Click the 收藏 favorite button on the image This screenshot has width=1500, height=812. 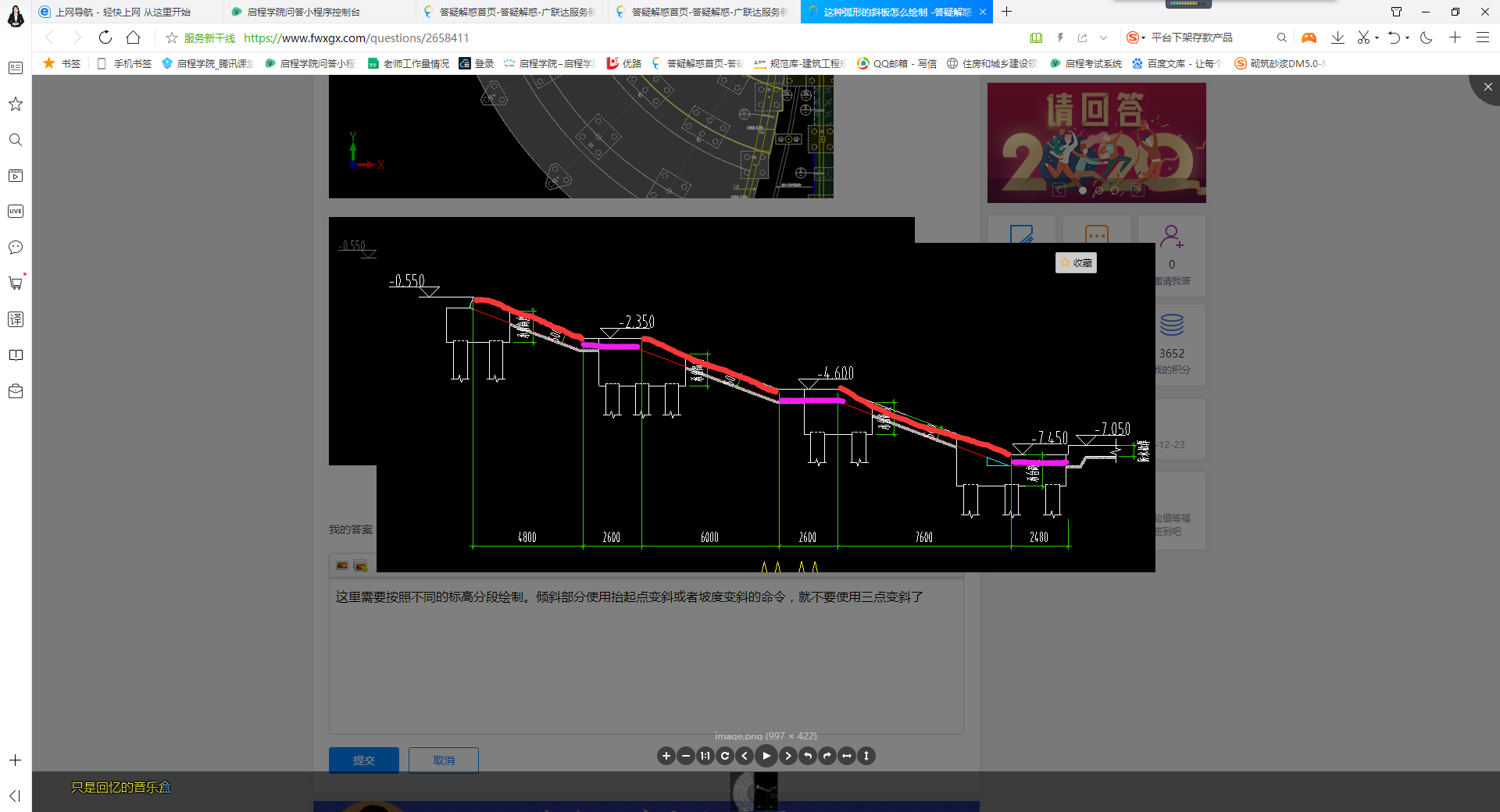point(1076,263)
